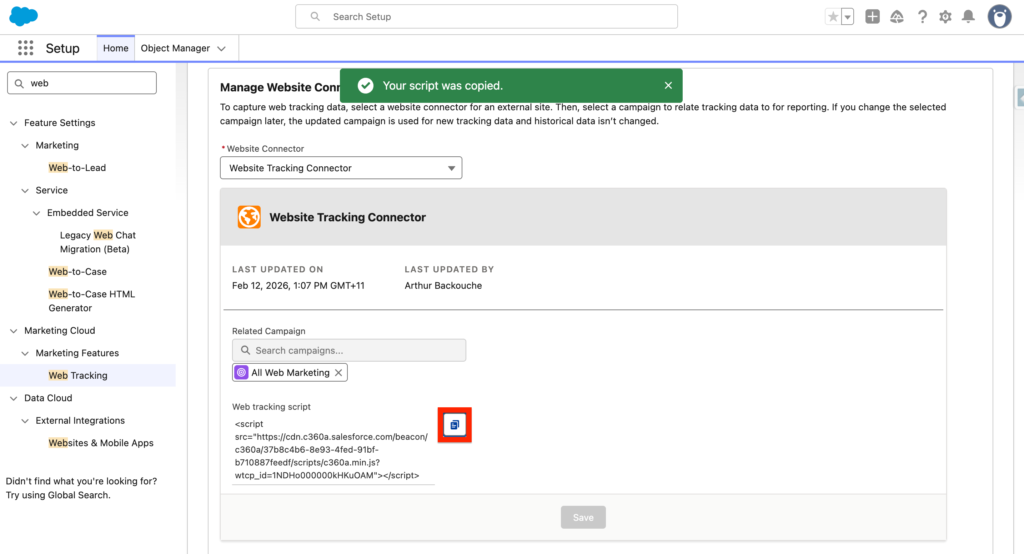This screenshot has height=554, width=1024.
Task: Click the global actions plus icon
Action: 873,17
